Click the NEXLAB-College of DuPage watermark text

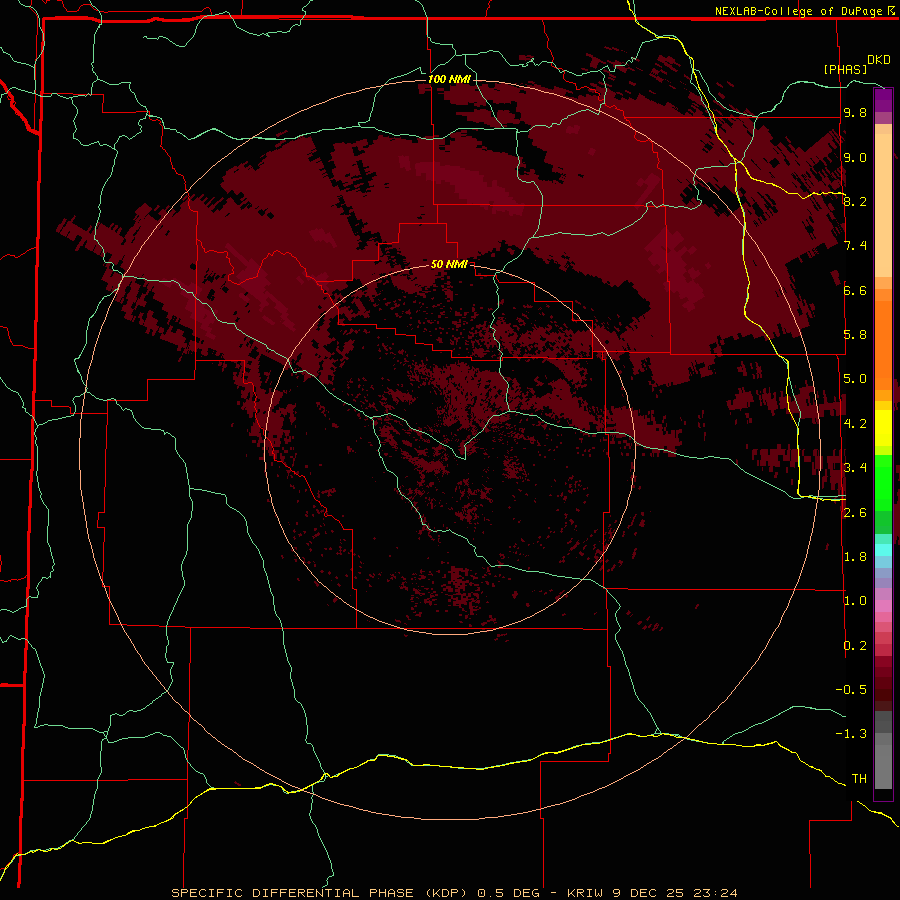pyautogui.click(x=798, y=11)
